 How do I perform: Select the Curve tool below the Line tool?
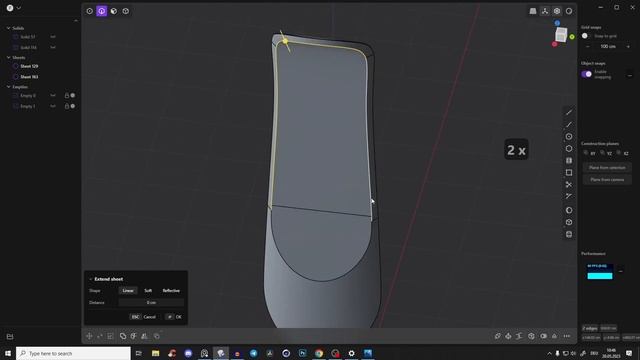click(569, 124)
